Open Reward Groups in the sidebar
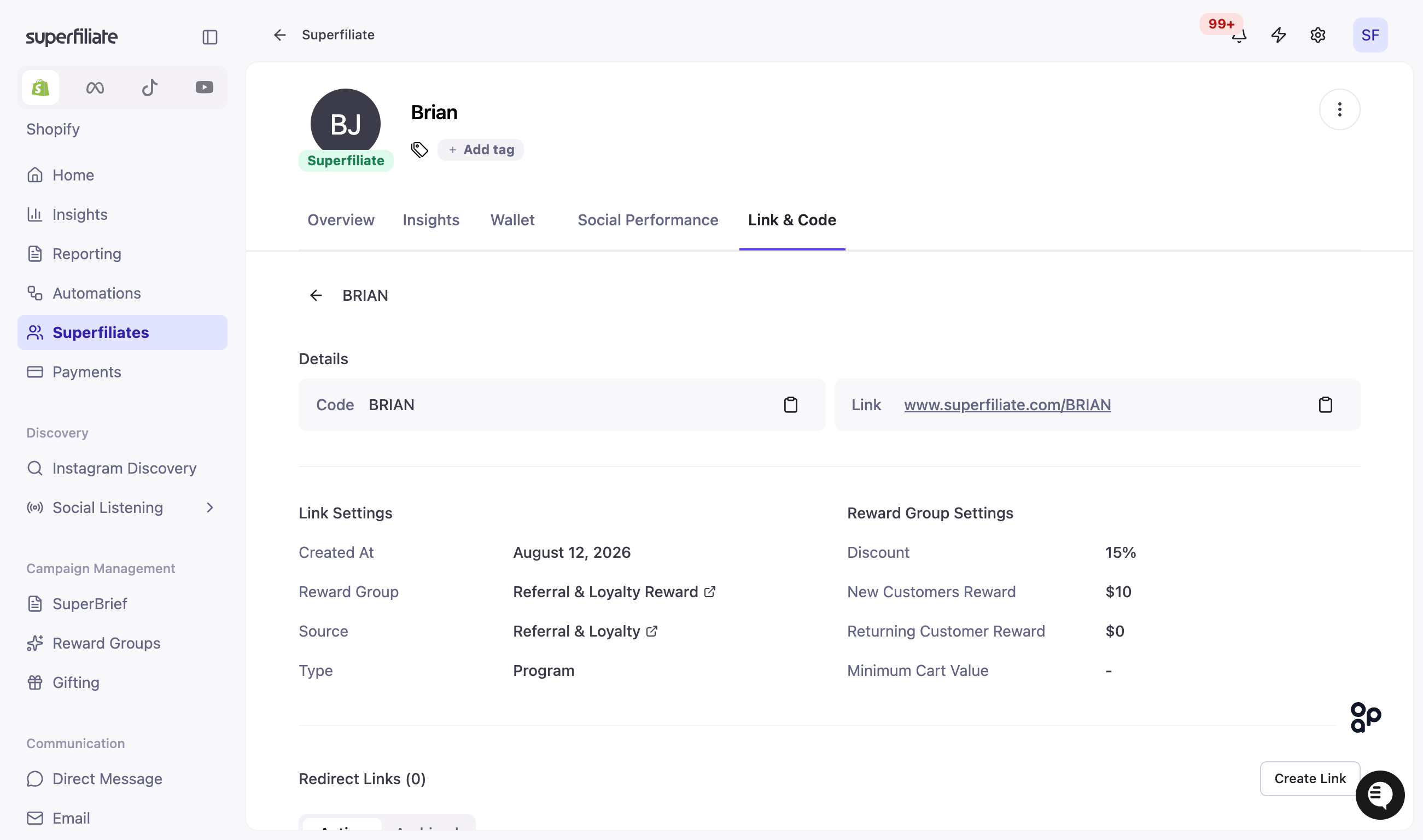Viewport: 1423px width, 840px height. 123,643
